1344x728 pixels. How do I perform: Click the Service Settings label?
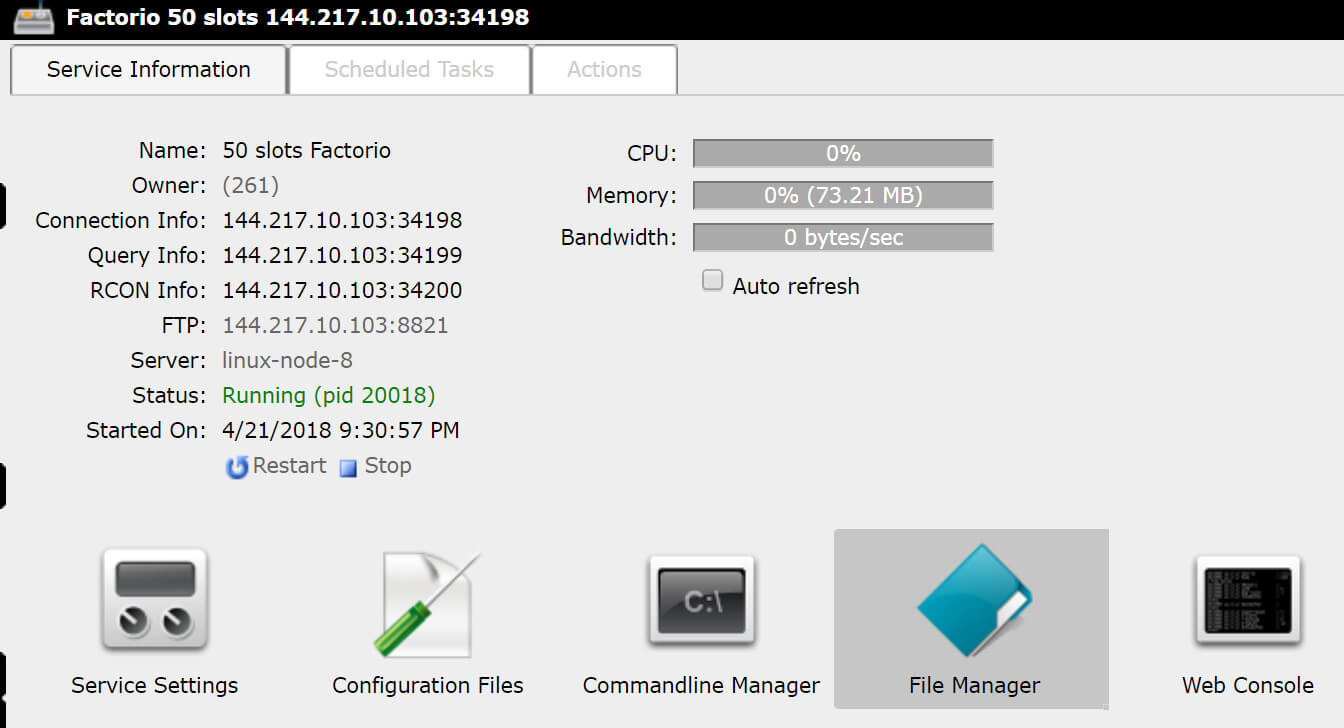click(155, 686)
